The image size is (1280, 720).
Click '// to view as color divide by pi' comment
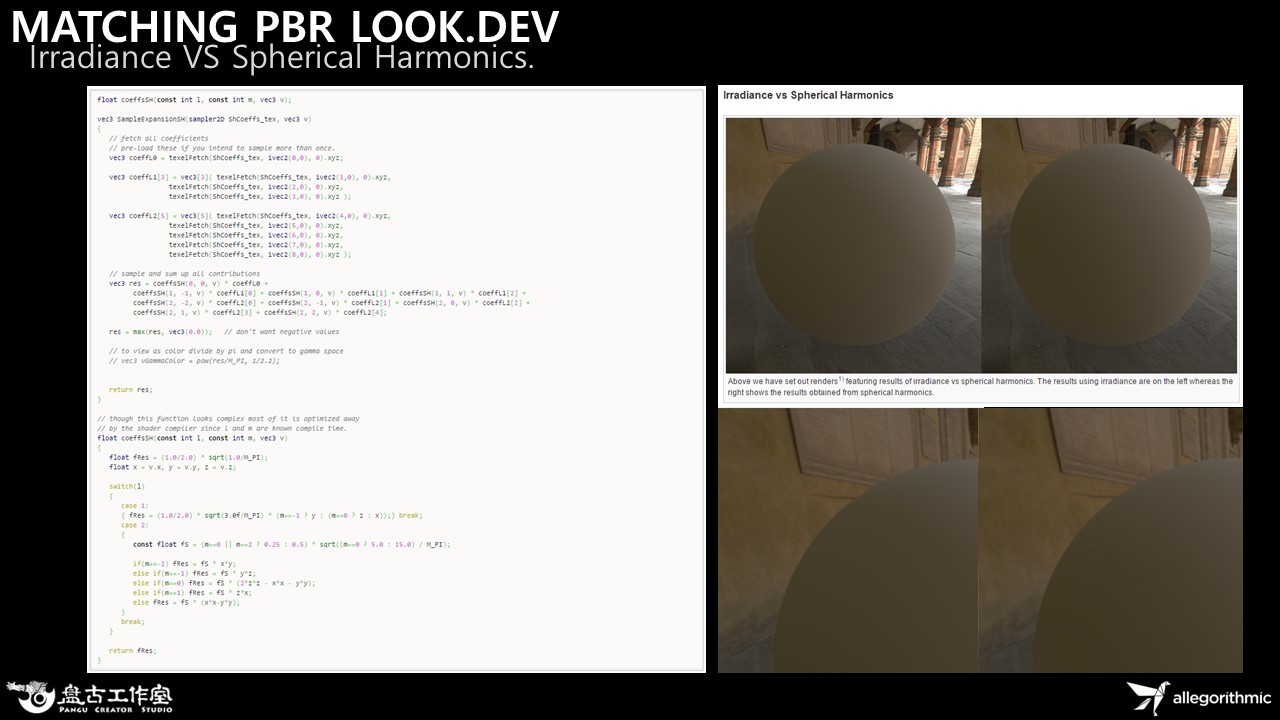[x=226, y=351]
